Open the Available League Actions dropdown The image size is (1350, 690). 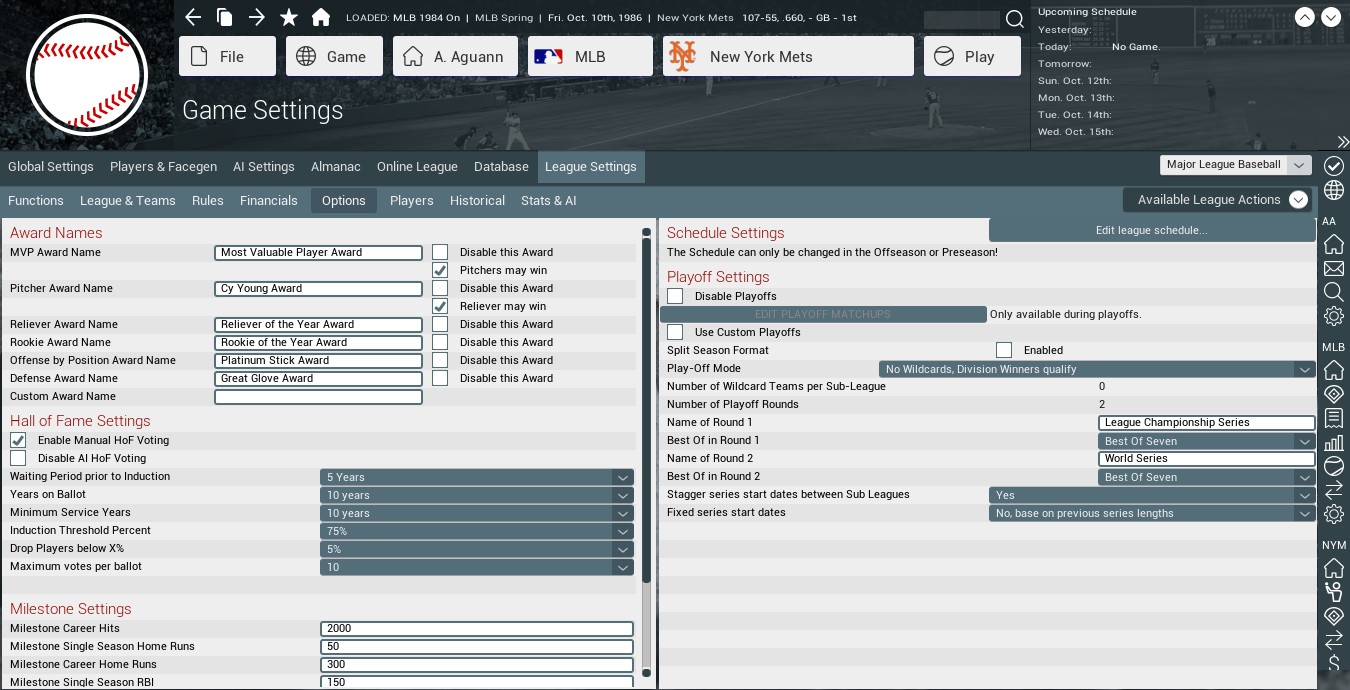1218,200
